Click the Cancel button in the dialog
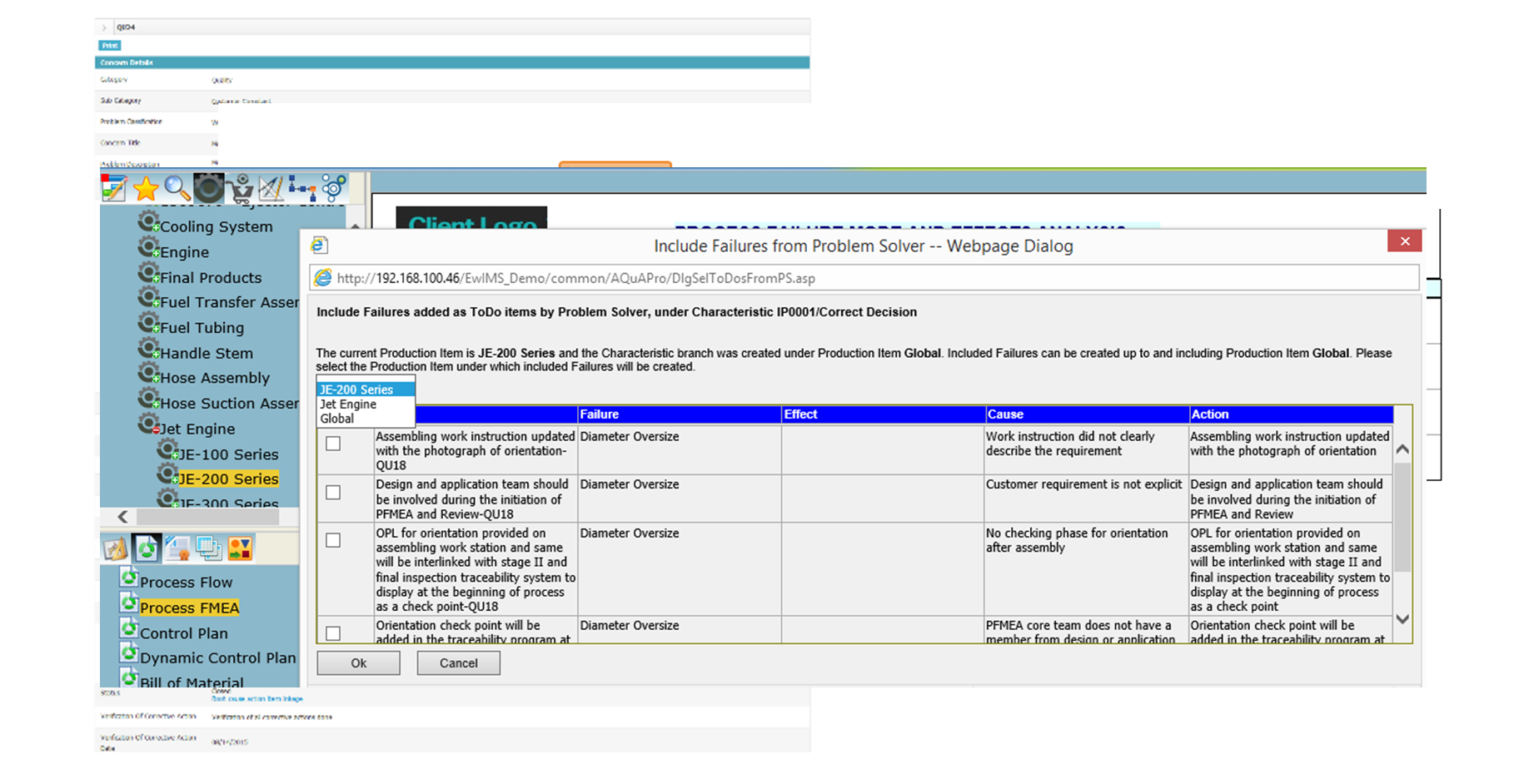 tap(458, 663)
